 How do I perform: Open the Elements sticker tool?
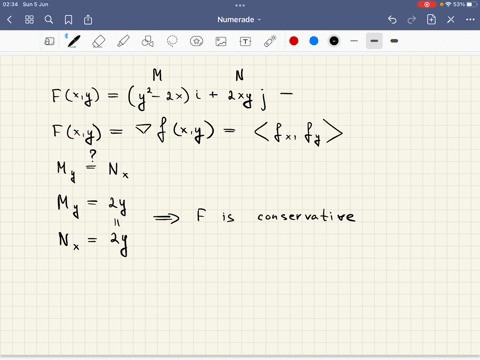(x=196, y=41)
